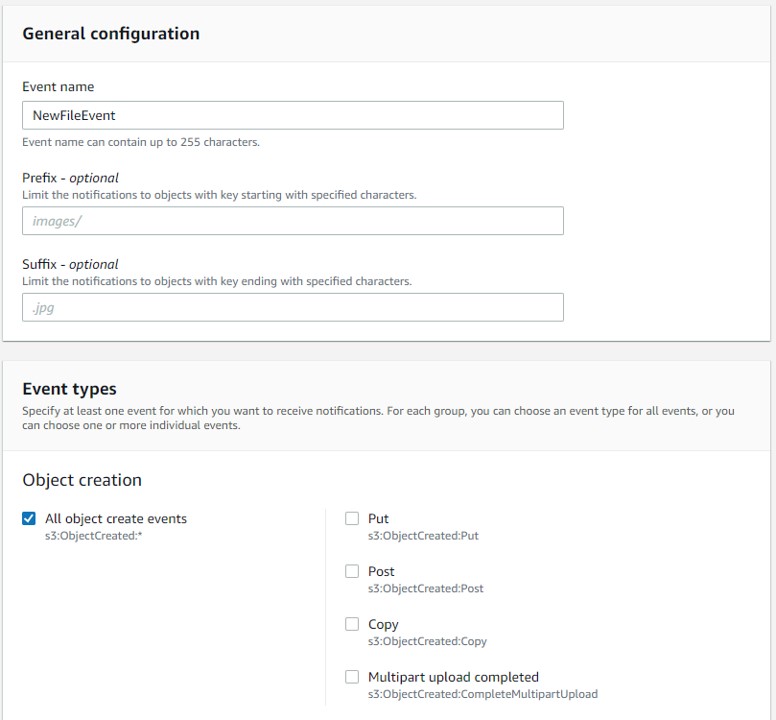This screenshot has width=776, height=720.
Task: Click the General configuration section heading
Action: pyautogui.click(x=110, y=33)
